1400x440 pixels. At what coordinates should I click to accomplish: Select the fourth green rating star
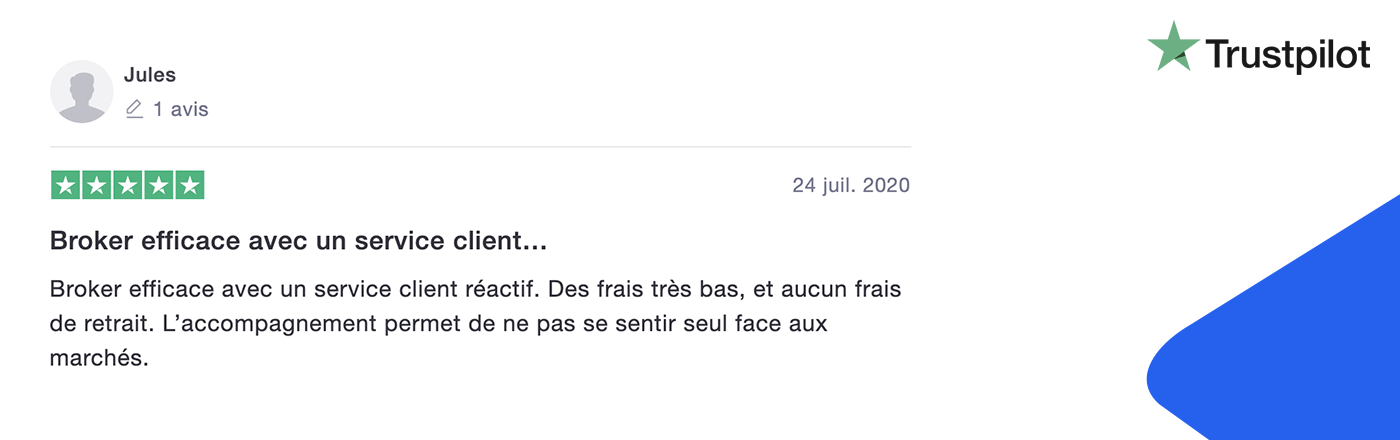click(x=158, y=185)
